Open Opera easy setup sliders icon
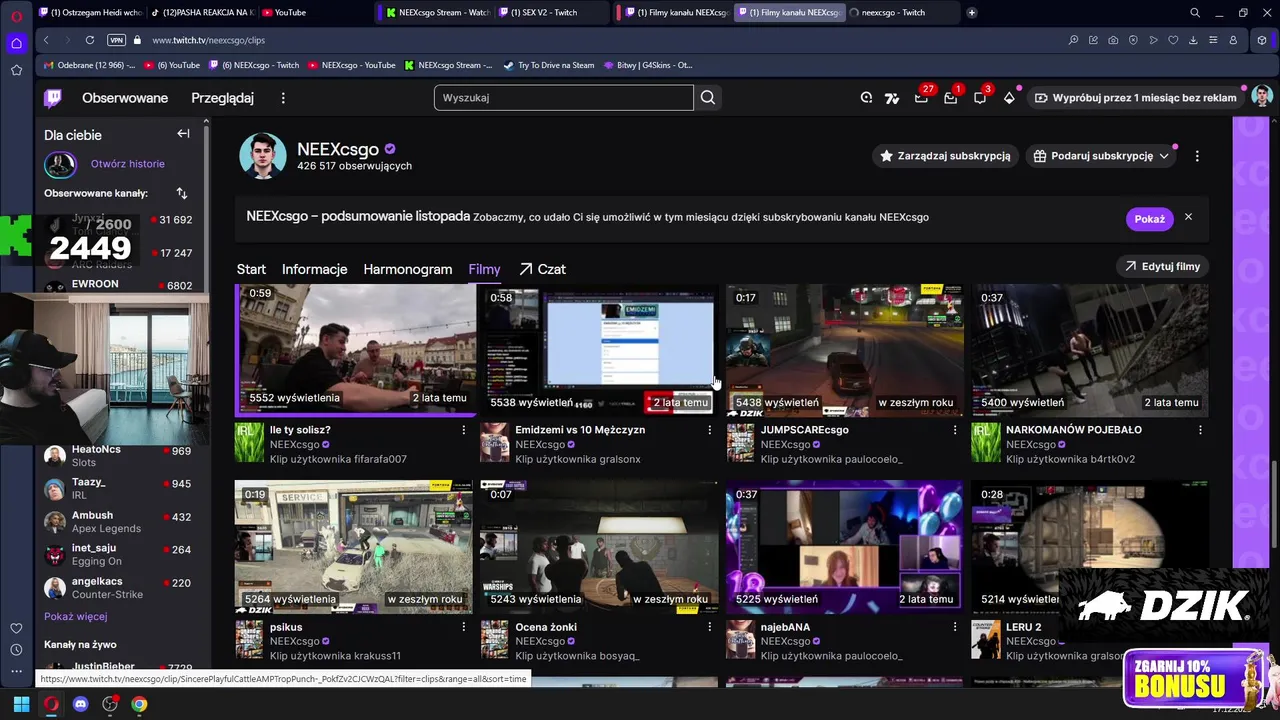 click(x=1213, y=40)
